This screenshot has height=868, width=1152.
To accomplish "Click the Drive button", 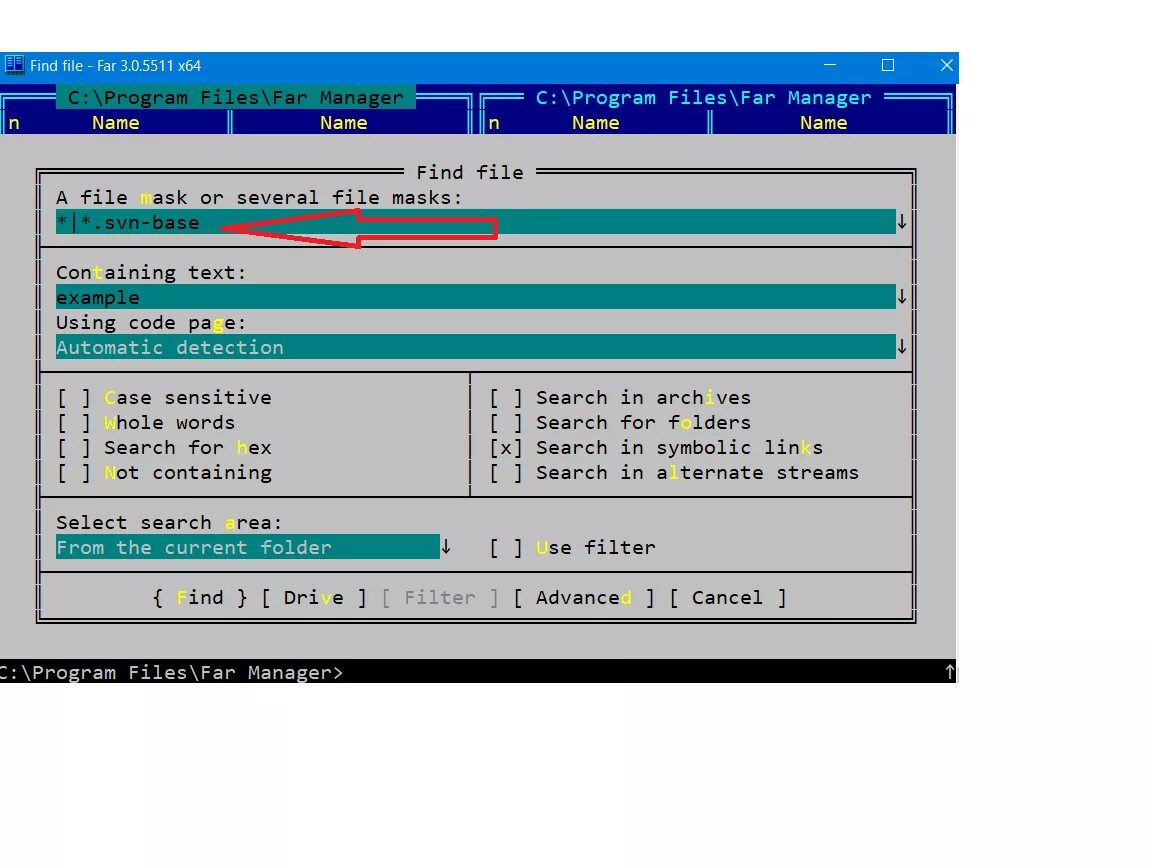I will click(x=314, y=598).
